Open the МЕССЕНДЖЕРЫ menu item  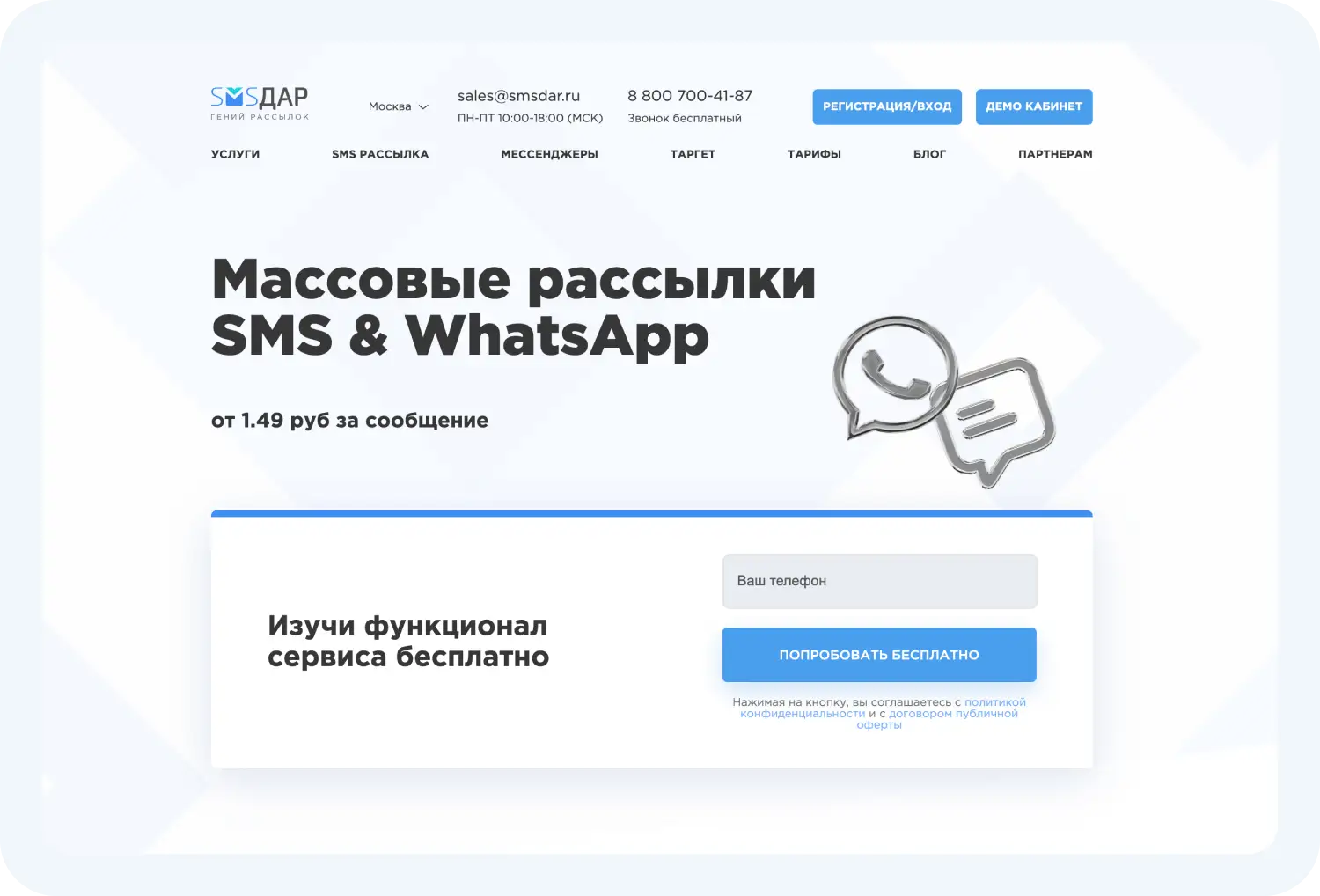pyautogui.click(x=549, y=154)
